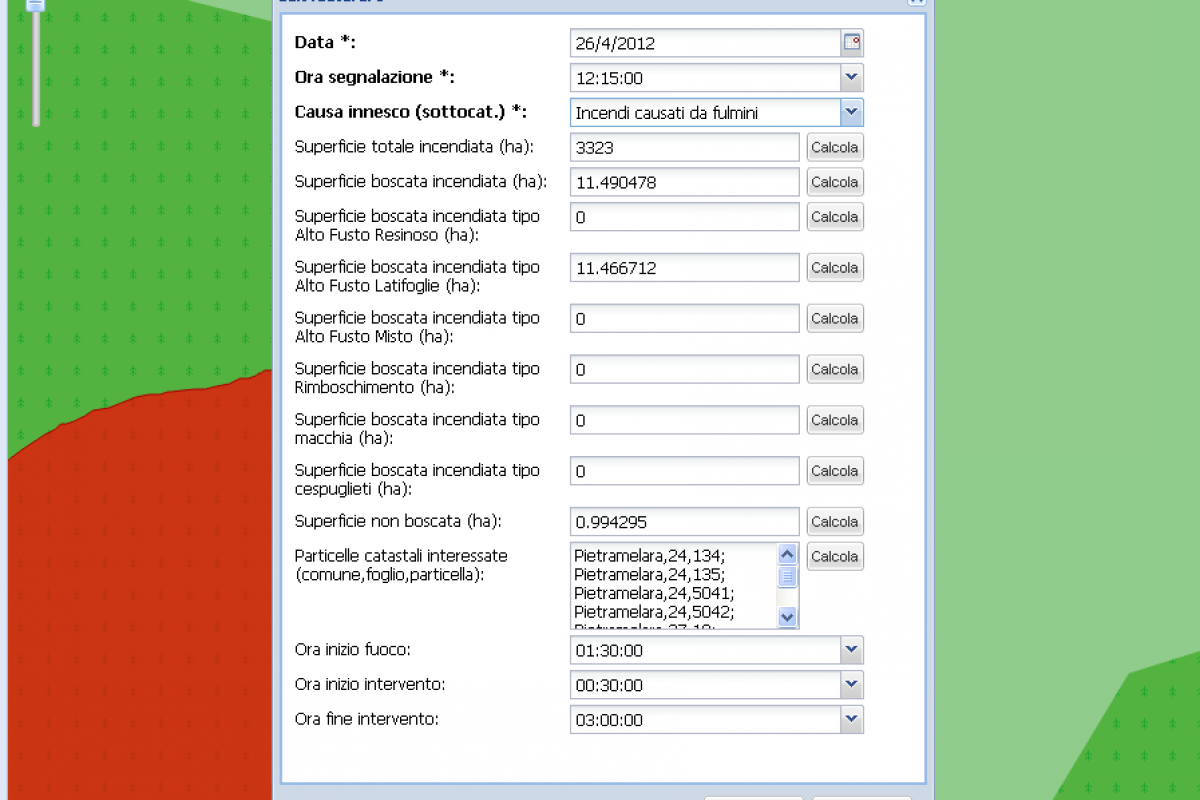This screenshot has height=800, width=1200.
Task: Click the macchia surface value field
Action: (x=685, y=420)
